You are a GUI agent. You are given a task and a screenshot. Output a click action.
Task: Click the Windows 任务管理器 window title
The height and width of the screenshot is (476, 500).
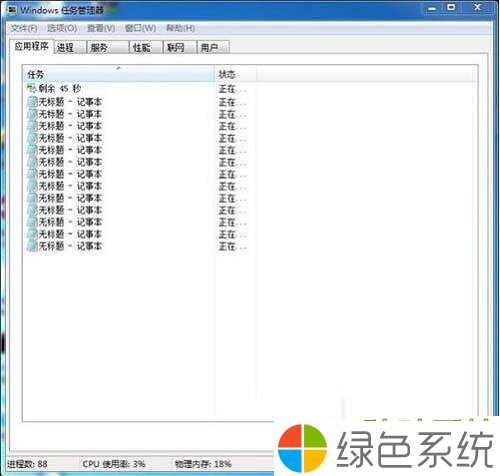(x=62, y=10)
